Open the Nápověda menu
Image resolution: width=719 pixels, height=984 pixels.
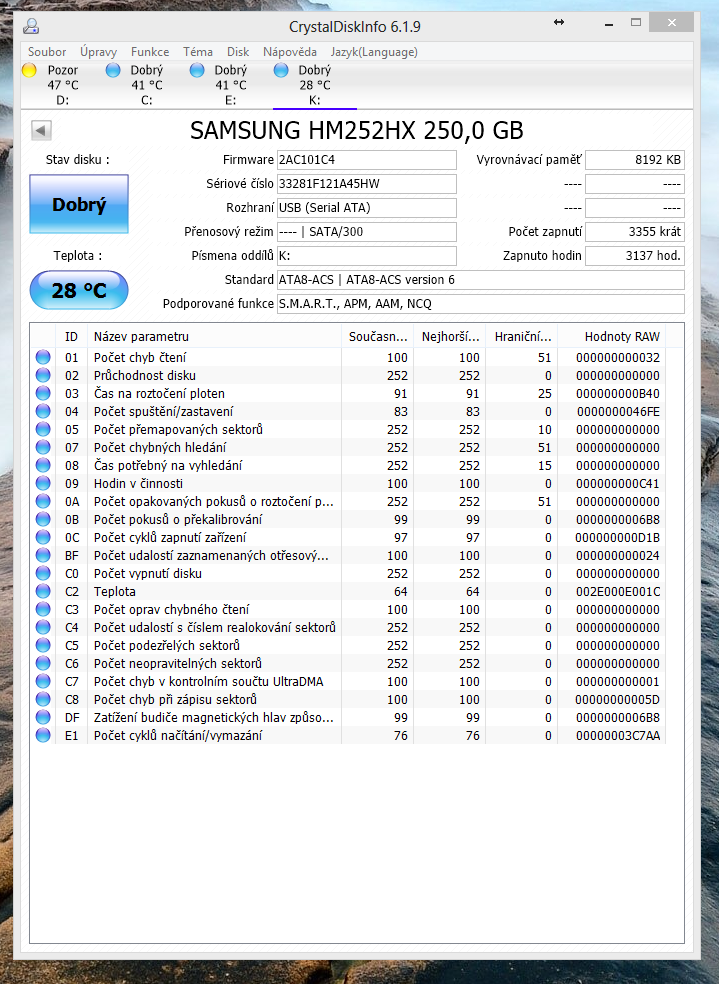290,51
